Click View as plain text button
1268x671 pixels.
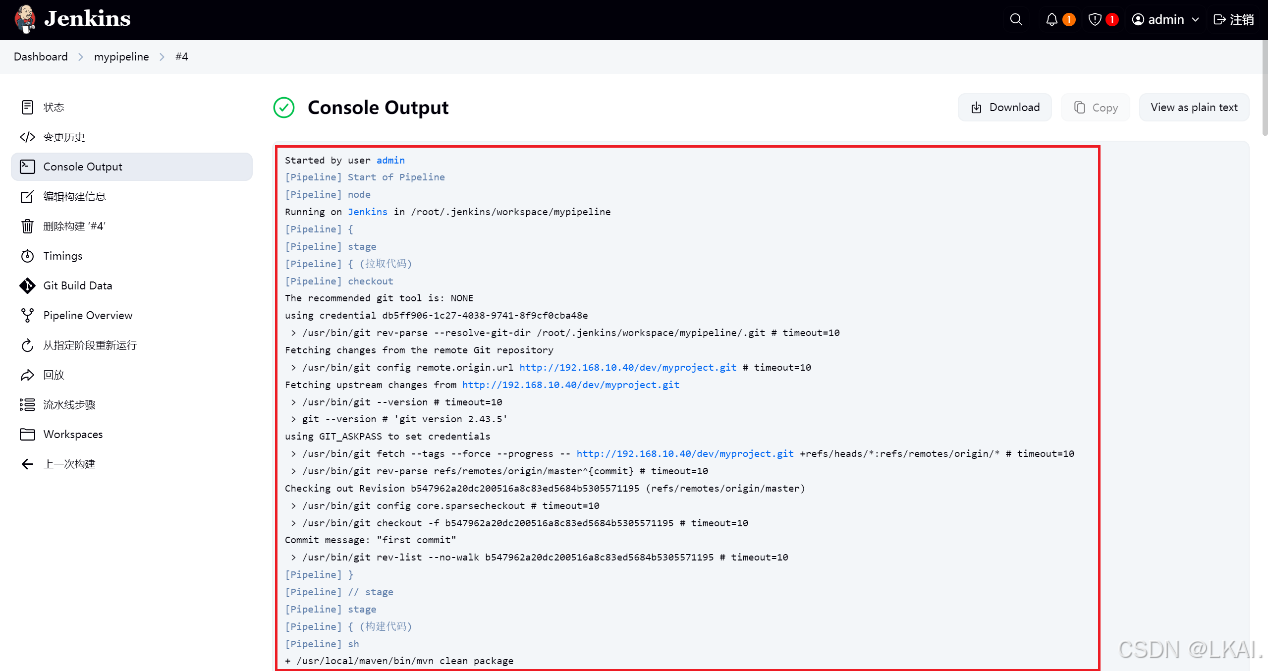click(1194, 107)
